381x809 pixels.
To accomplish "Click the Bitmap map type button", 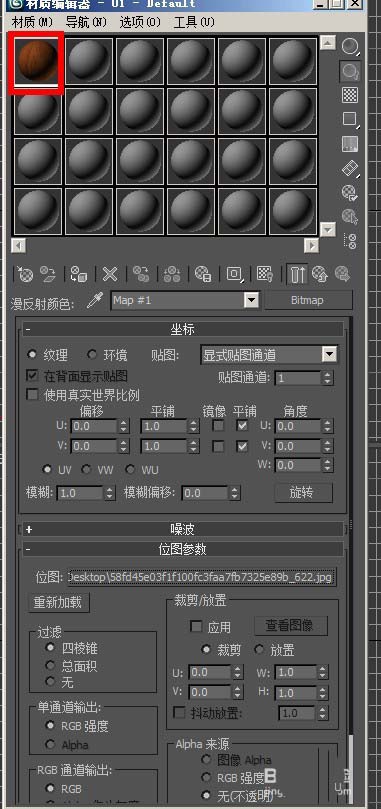I will (x=308, y=300).
